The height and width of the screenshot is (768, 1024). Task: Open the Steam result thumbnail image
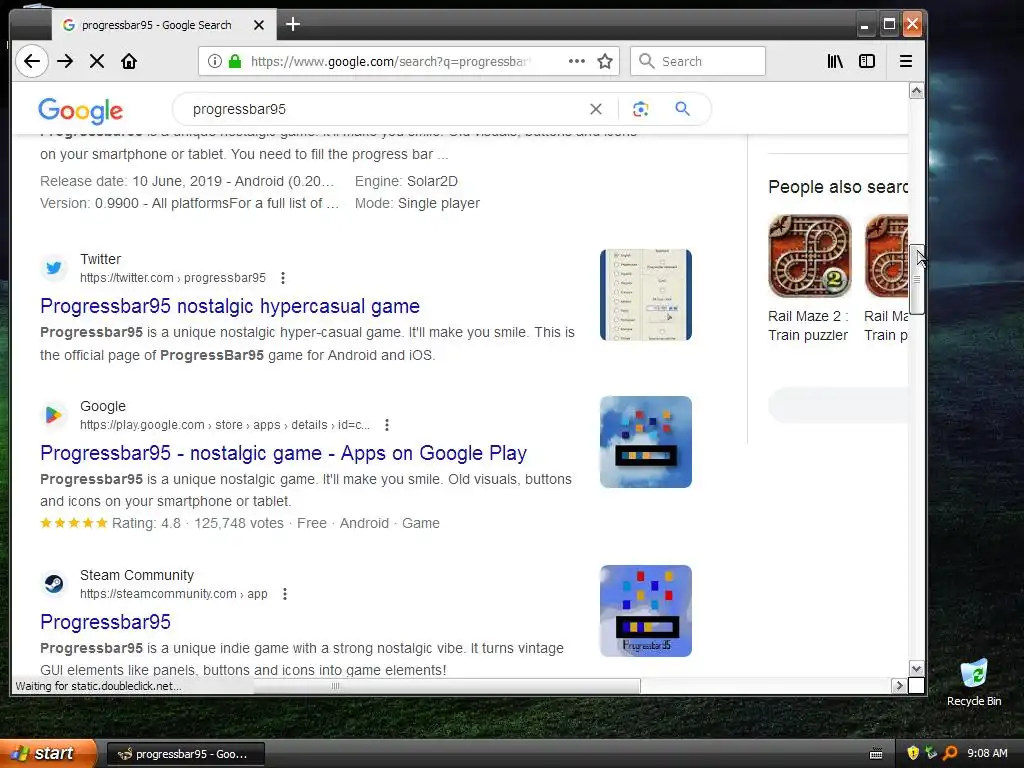pyautogui.click(x=646, y=611)
